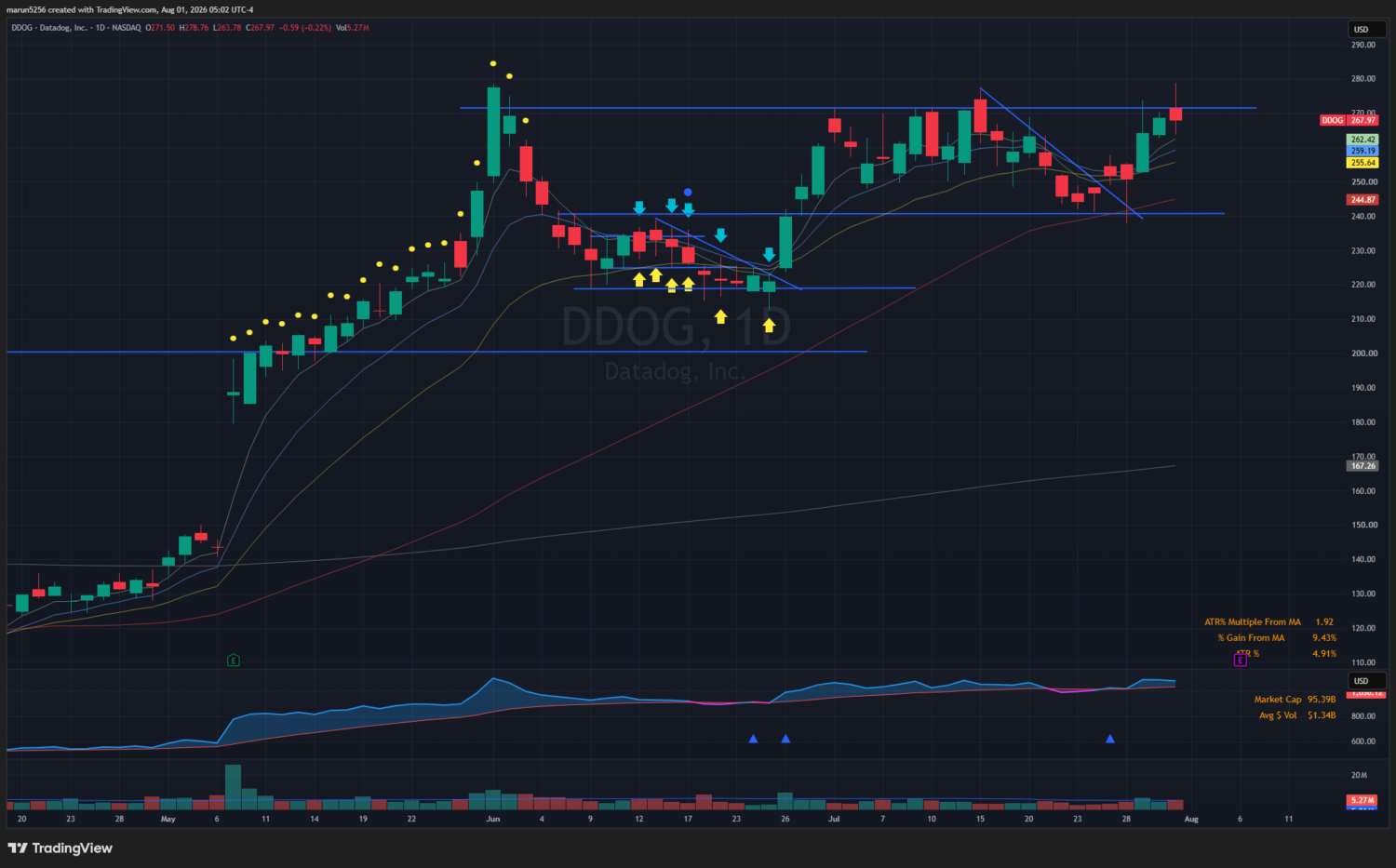1396x868 pixels.
Task: Click the 20M tick on the volume axis
Action: point(1359,775)
